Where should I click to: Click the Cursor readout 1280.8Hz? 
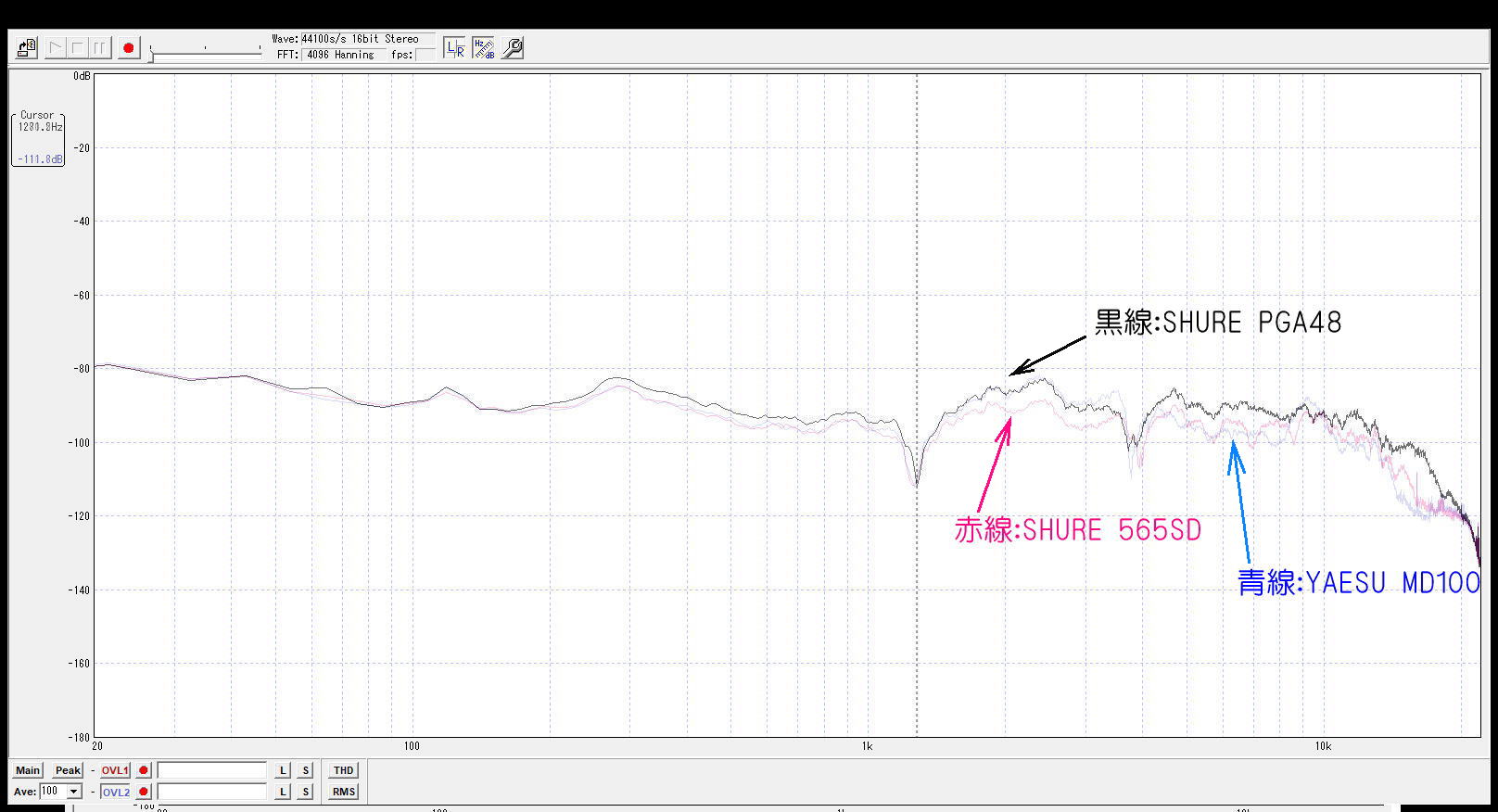click(41, 126)
